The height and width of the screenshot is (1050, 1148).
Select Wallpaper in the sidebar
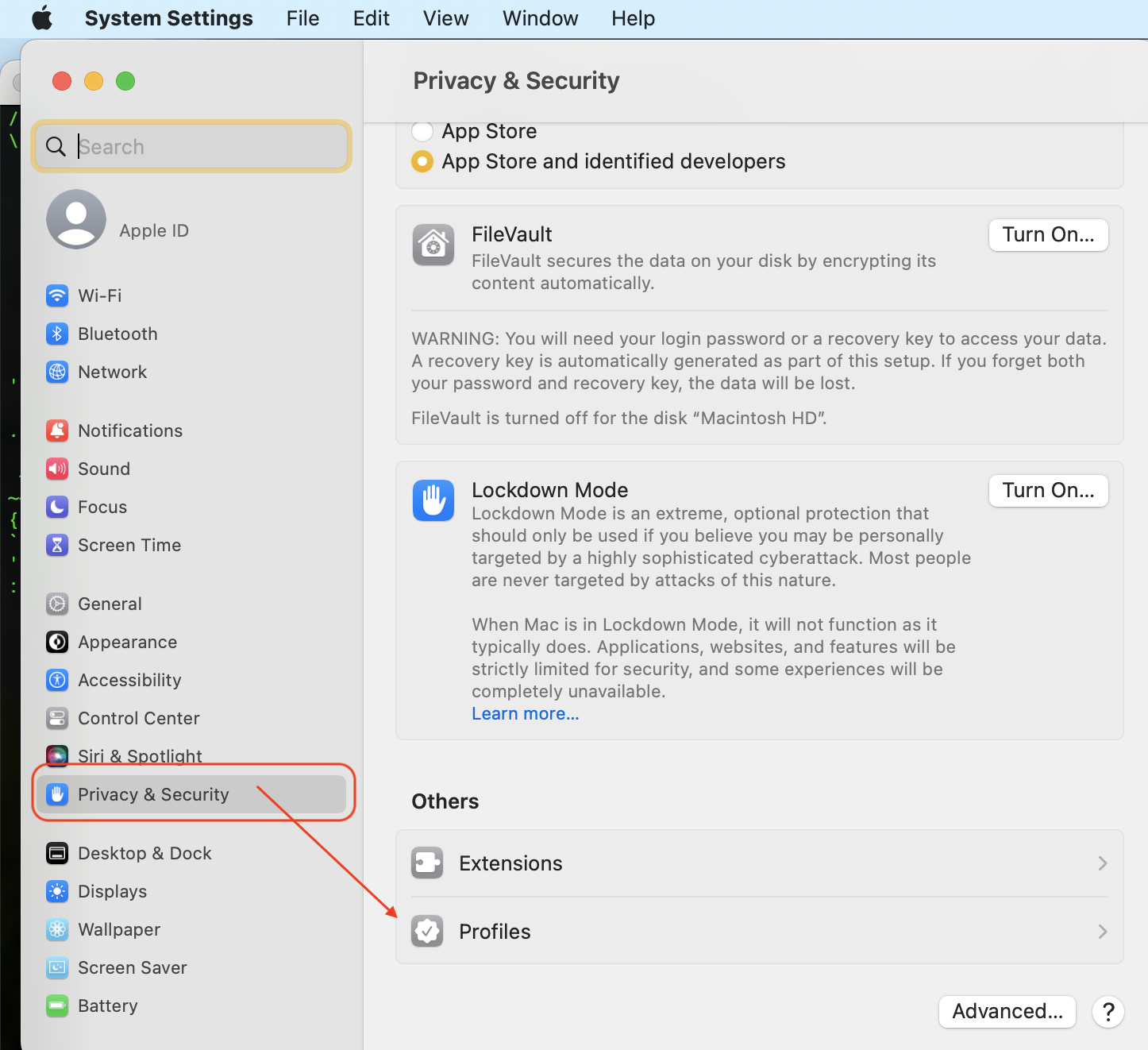(x=119, y=929)
